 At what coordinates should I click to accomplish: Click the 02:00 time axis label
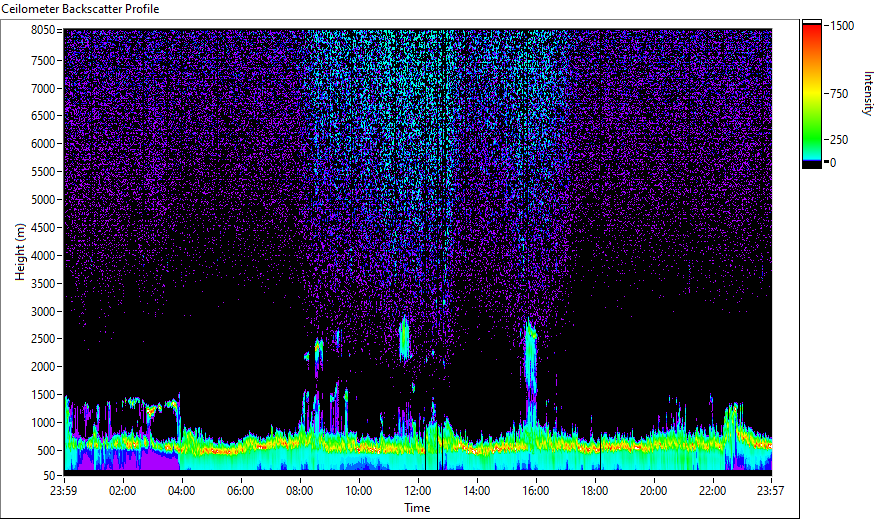click(123, 491)
